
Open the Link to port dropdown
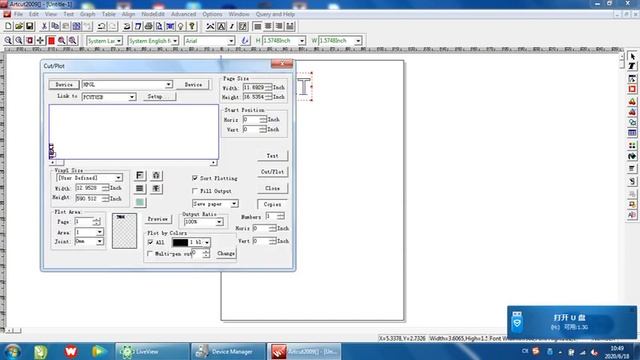(x=132, y=97)
